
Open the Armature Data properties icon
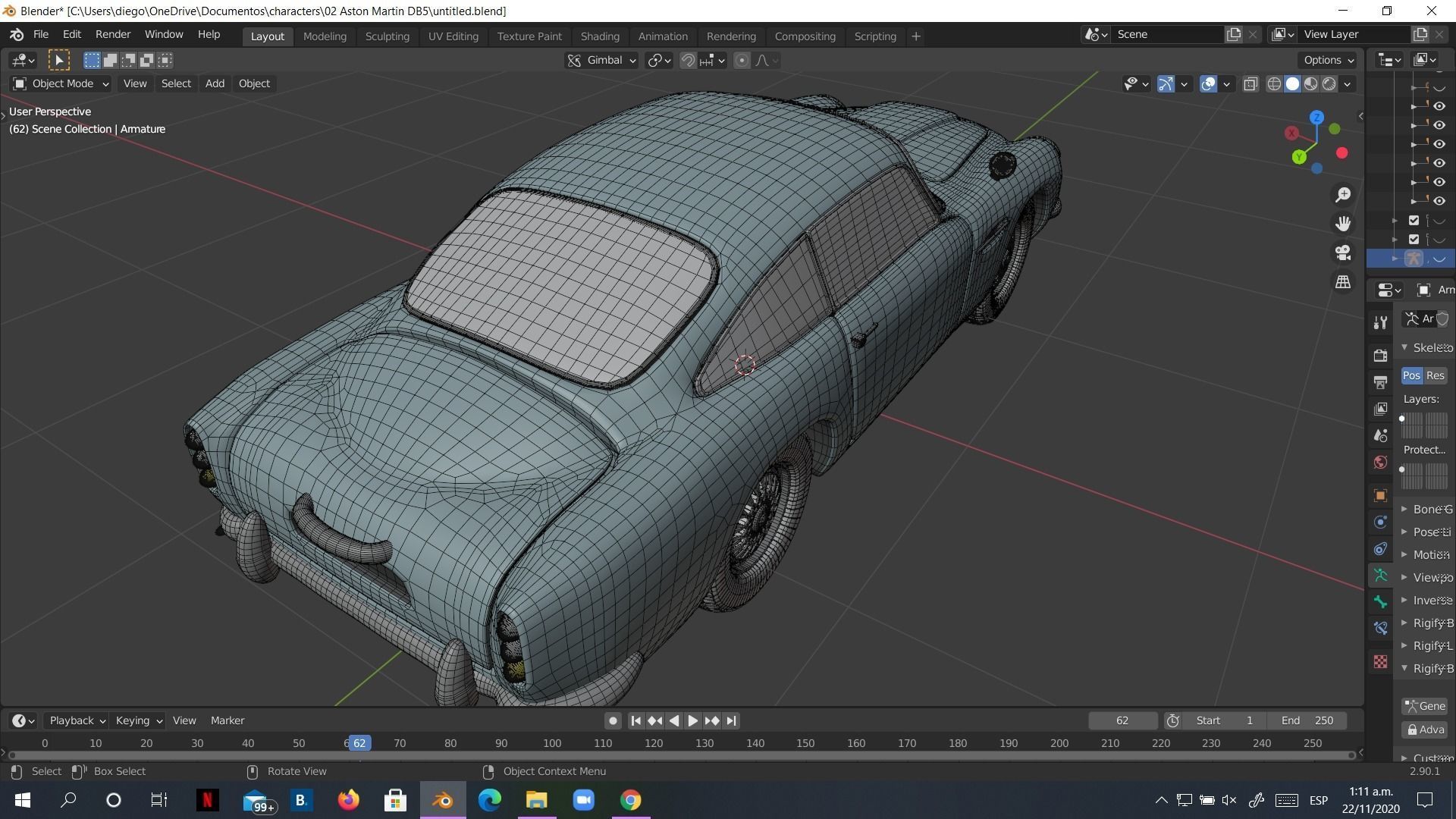(1380, 576)
